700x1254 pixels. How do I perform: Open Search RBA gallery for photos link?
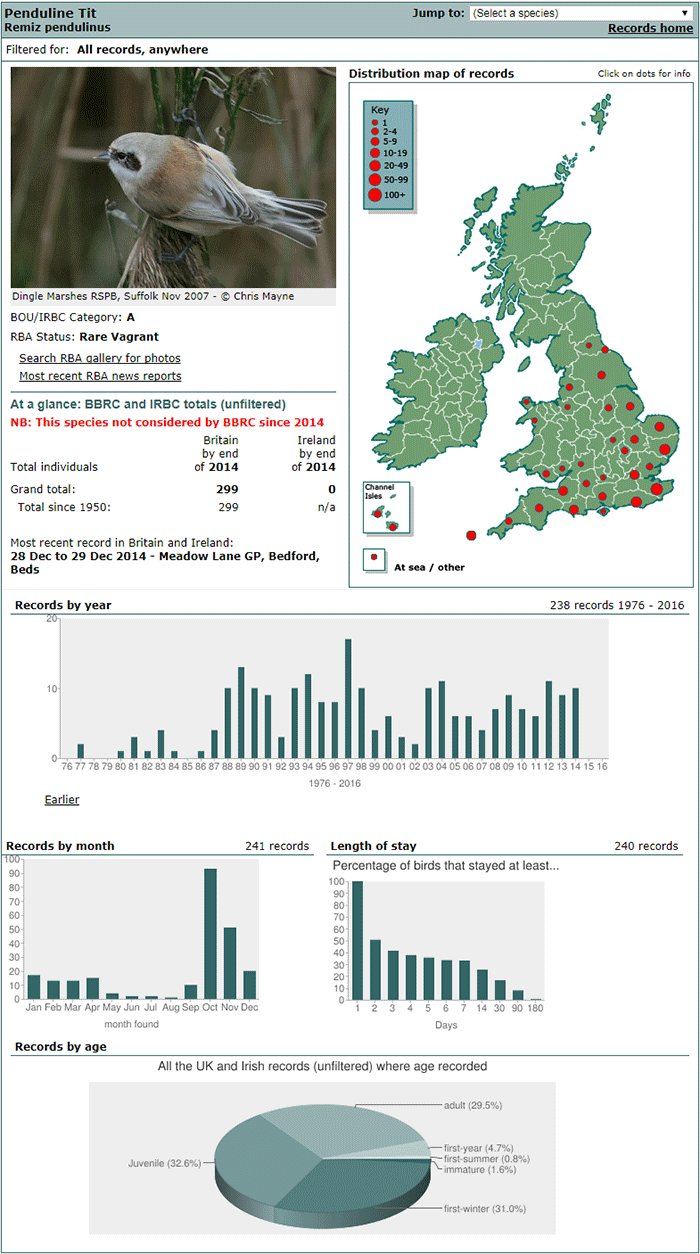(x=100, y=358)
